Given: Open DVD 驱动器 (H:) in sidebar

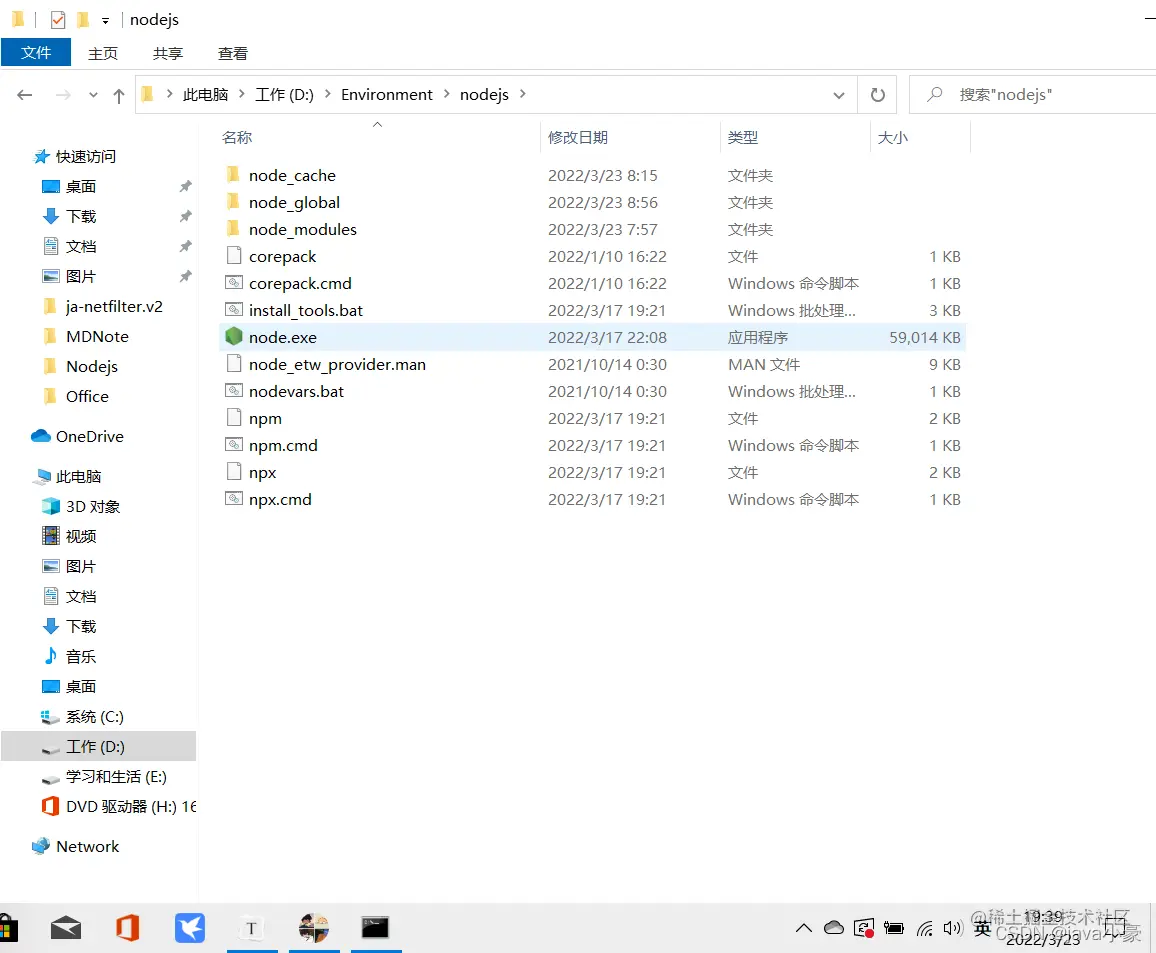Looking at the screenshot, I should (x=121, y=806).
